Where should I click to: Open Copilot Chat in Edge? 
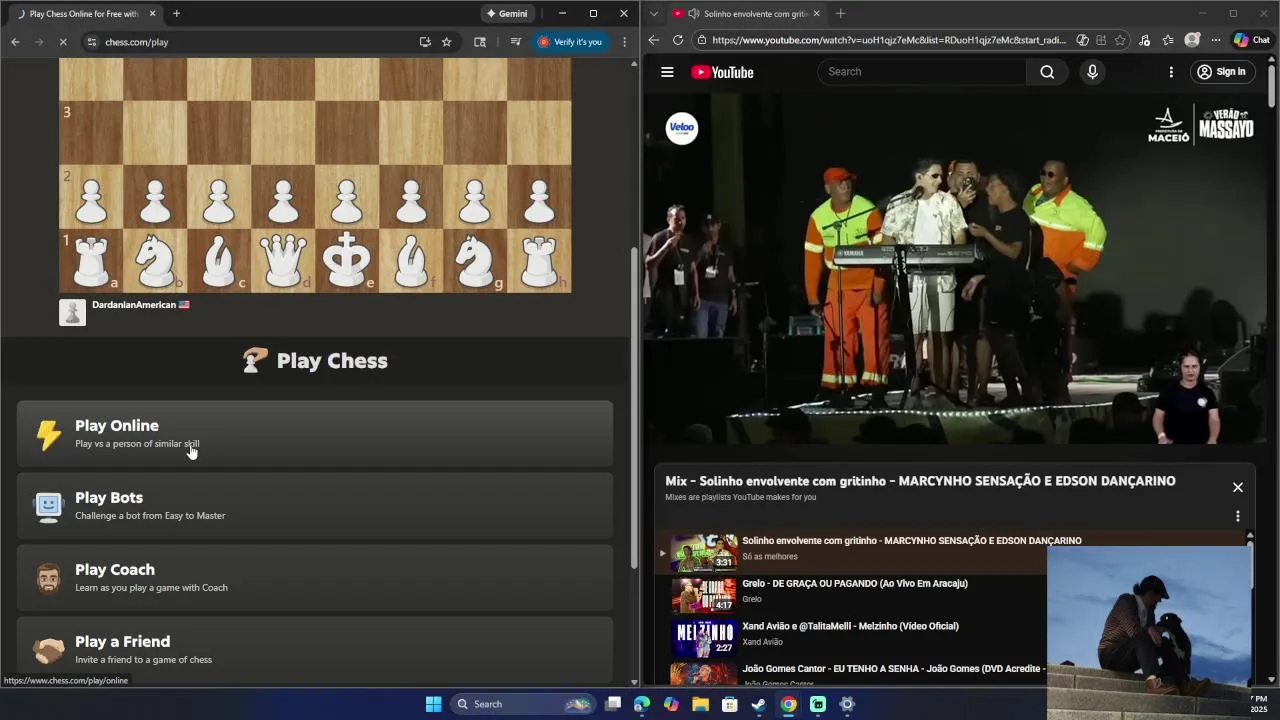coord(1251,40)
